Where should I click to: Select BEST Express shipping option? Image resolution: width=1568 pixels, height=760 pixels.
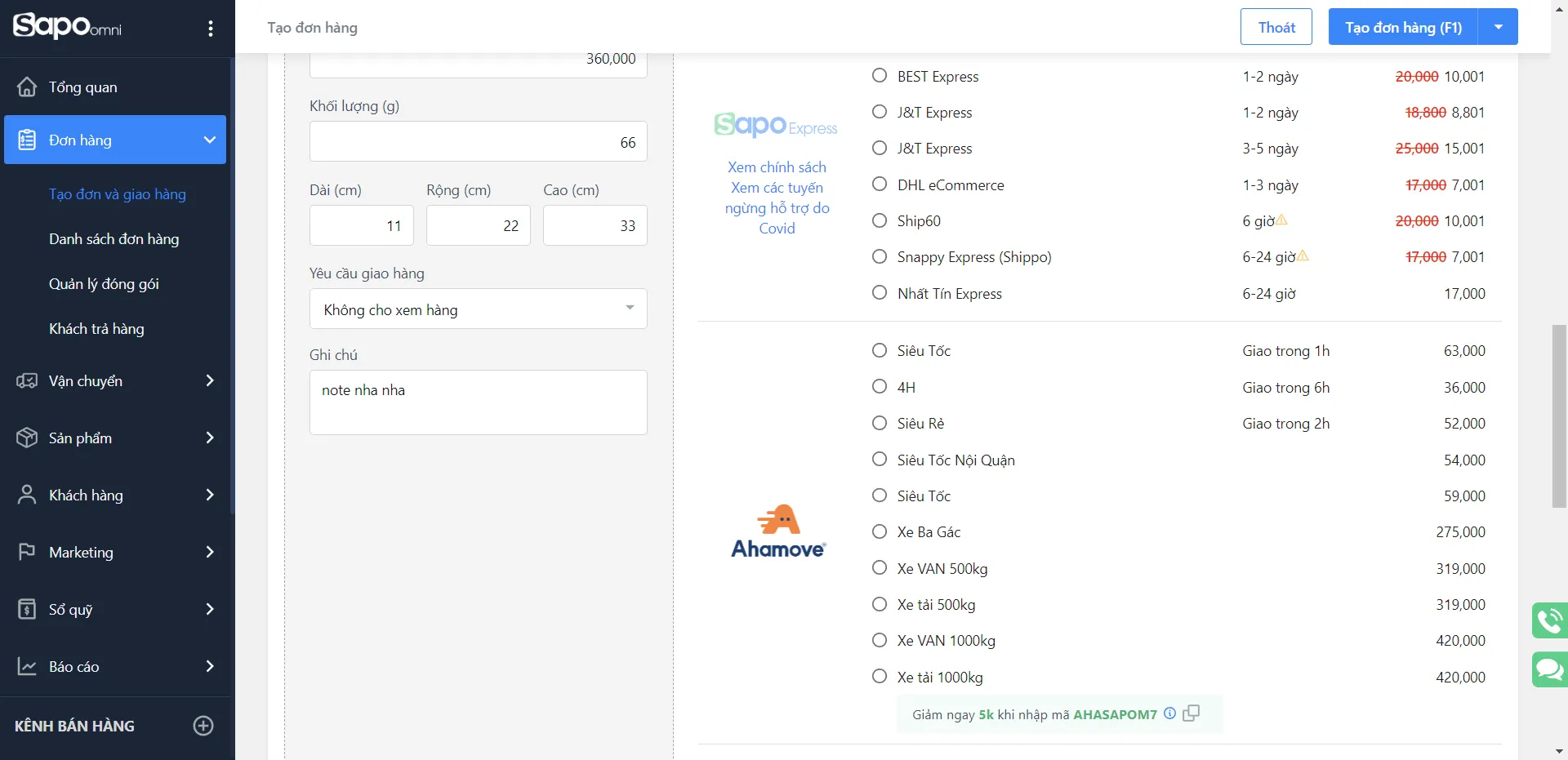pyautogui.click(x=880, y=76)
